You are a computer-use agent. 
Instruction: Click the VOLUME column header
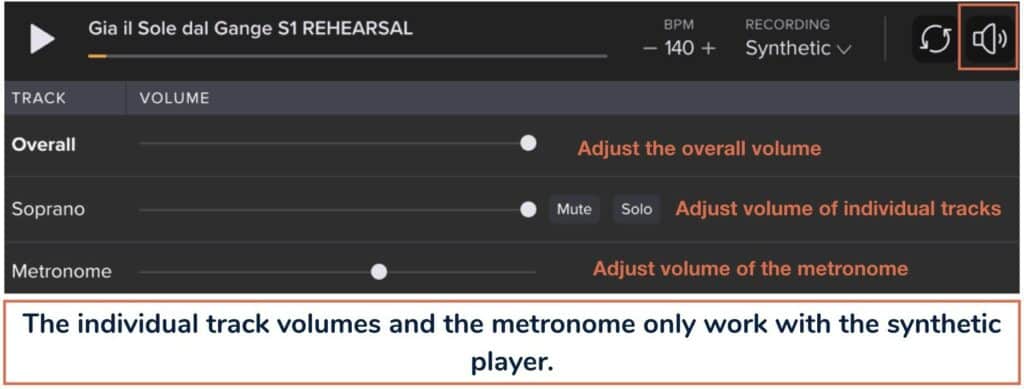pos(174,98)
